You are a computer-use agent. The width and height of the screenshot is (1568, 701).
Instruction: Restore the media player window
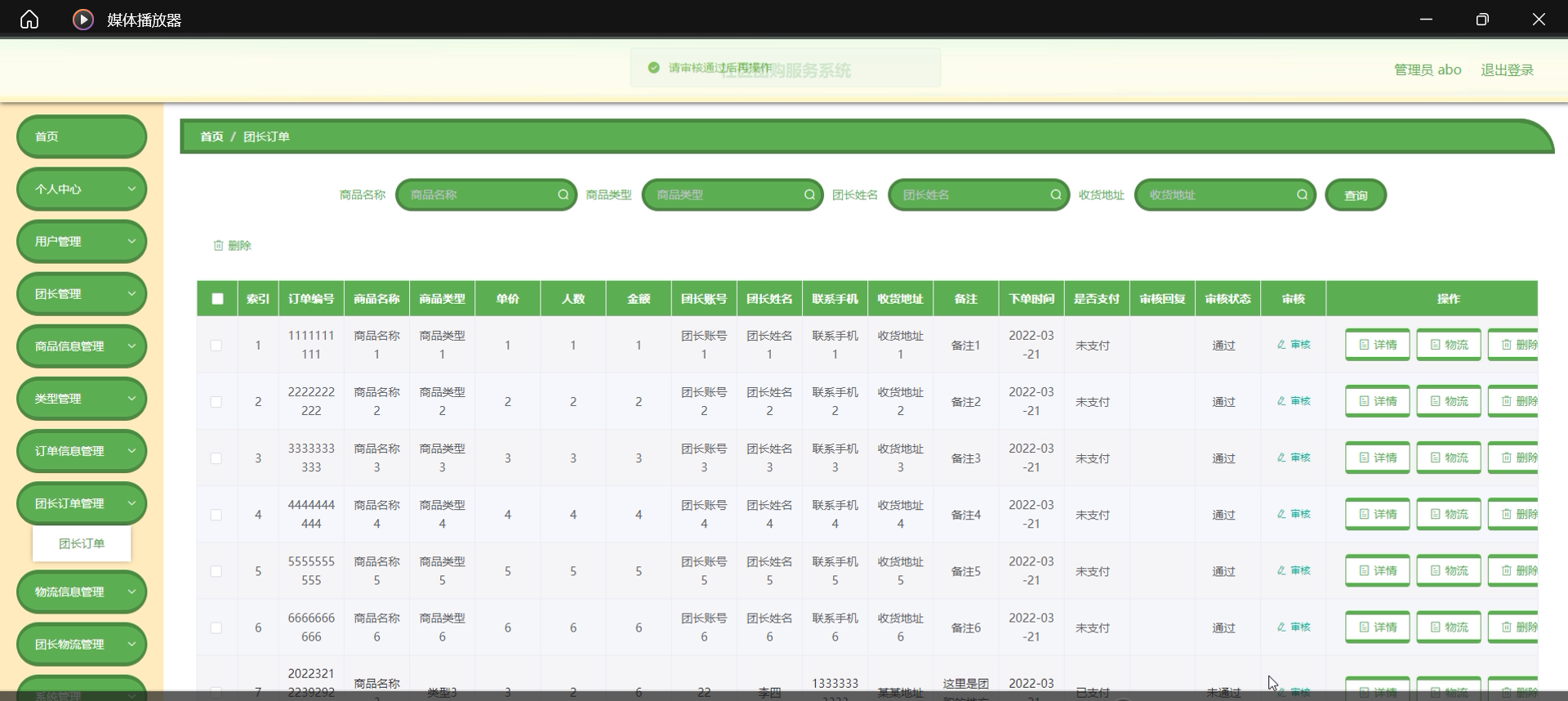[x=1482, y=19]
